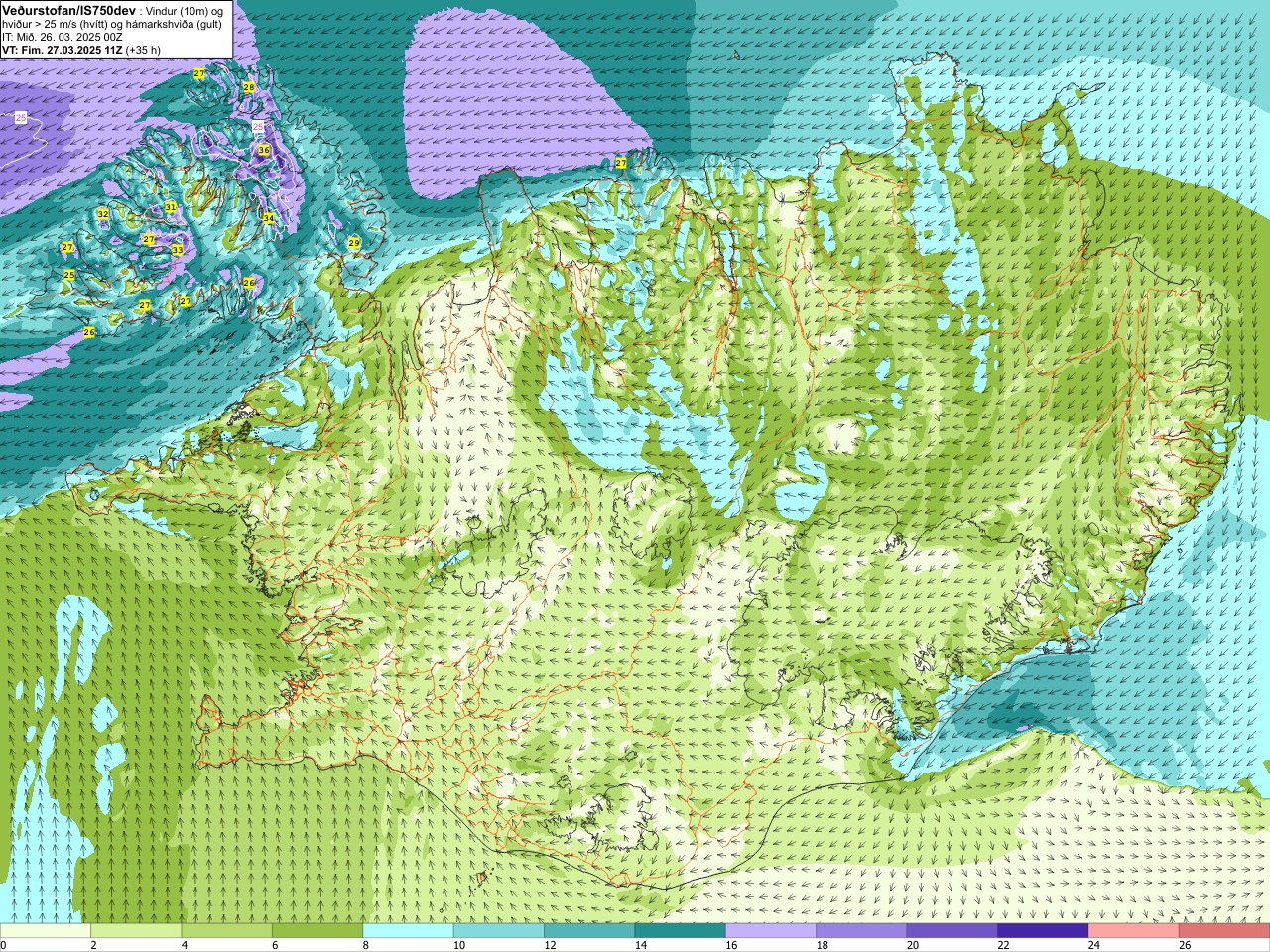Click the yellow gust marker labeled 34
Screen dimensions: 1270x952
[268, 218]
